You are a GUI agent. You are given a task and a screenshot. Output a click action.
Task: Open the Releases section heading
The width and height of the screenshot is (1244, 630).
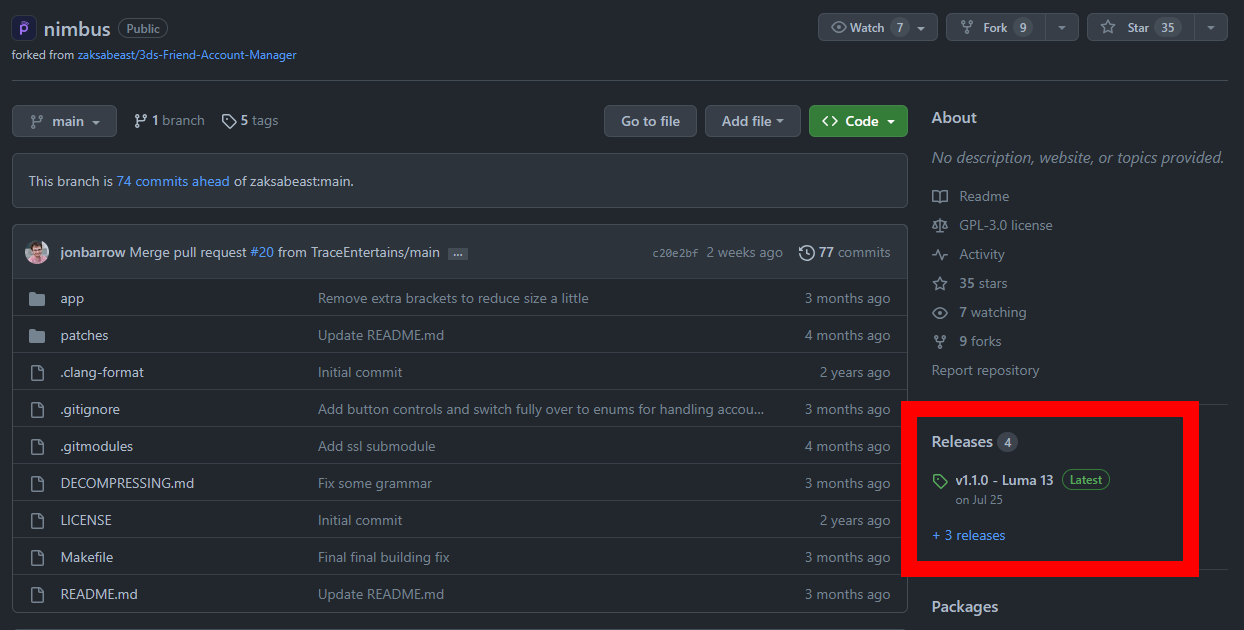pos(962,442)
